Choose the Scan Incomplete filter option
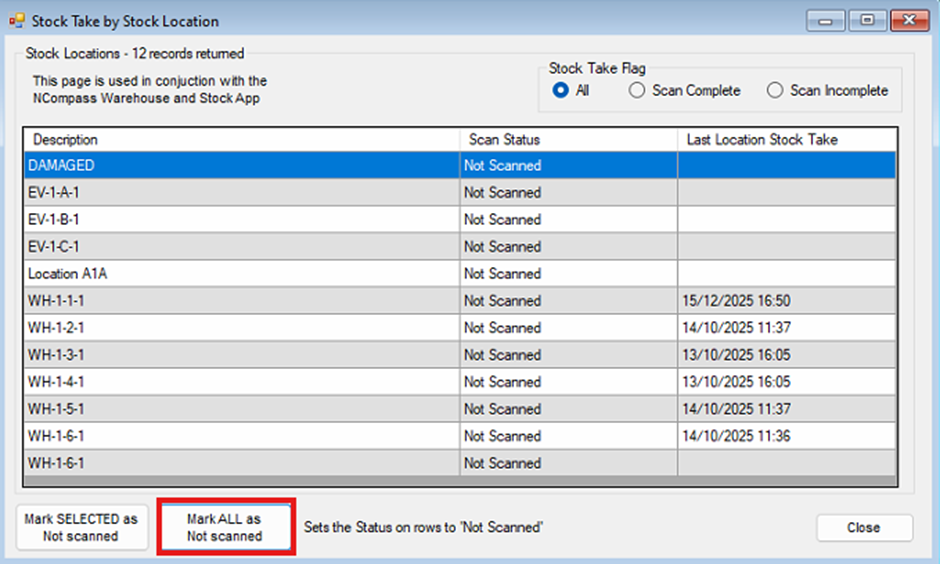 pos(775,91)
